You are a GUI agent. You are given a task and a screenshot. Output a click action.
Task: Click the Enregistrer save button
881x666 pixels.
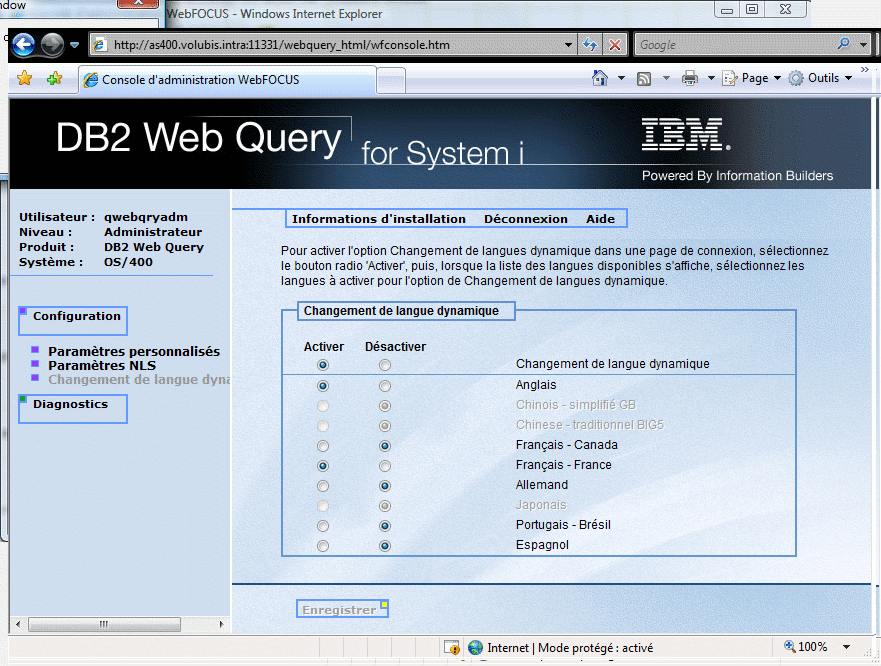coord(342,609)
